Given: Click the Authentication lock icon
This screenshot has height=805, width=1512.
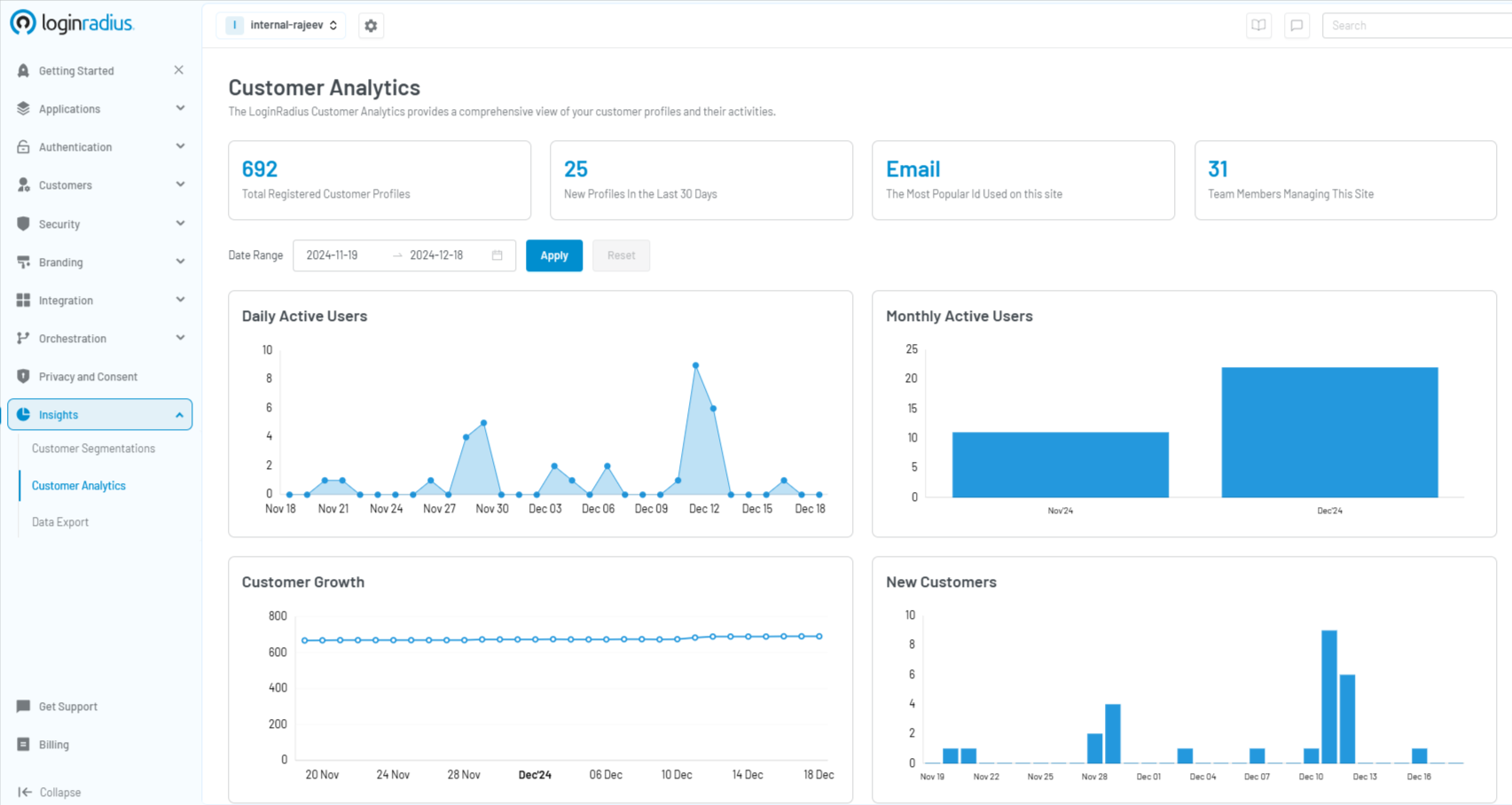Looking at the screenshot, I should click(x=24, y=147).
